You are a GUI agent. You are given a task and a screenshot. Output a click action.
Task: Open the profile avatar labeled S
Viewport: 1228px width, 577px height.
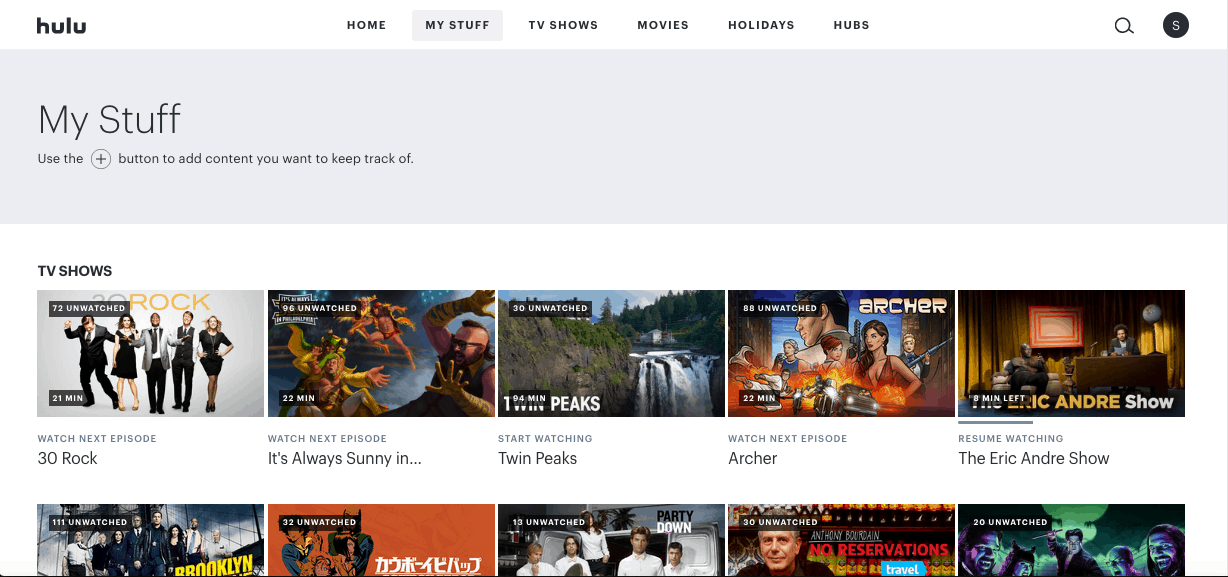pyautogui.click(x=1175, y=25)
